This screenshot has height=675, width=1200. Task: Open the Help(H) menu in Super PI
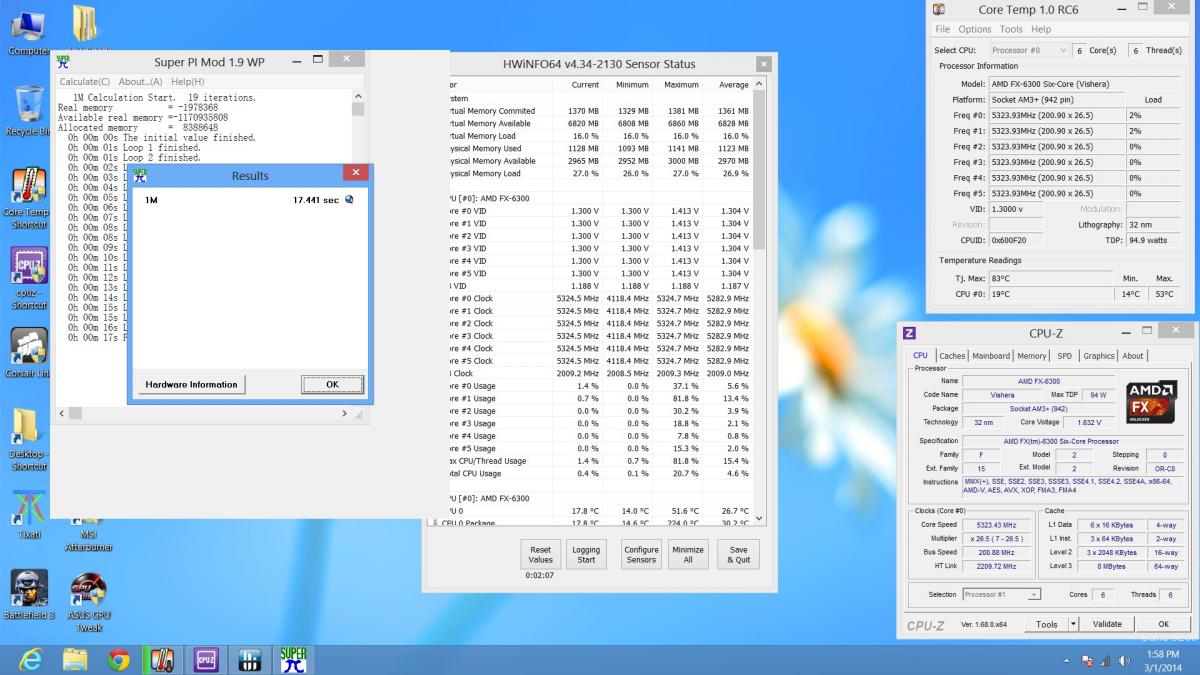[187, 82]
